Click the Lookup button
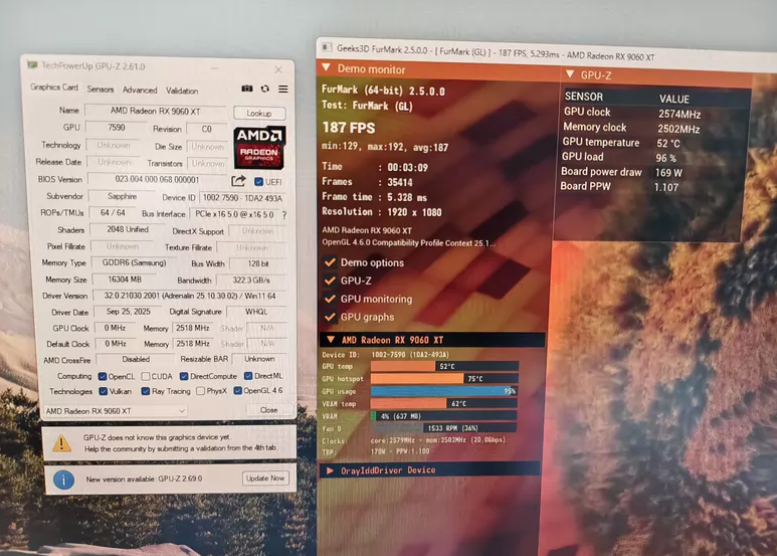777x556 pixels. (x=259, y=113)
